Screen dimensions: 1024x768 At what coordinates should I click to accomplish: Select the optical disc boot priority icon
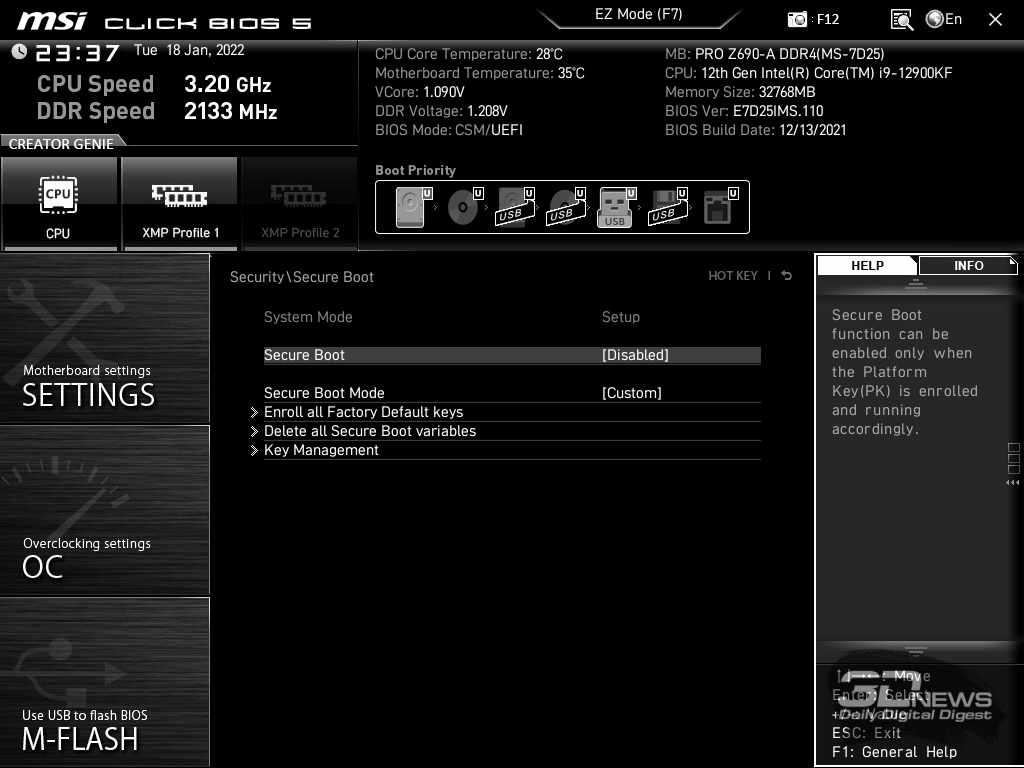pyautogui.click(x=464, y=207)
